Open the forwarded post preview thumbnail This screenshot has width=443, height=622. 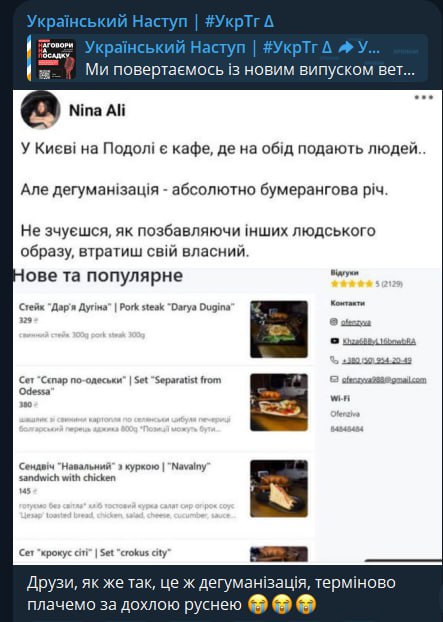coord(56,59)
